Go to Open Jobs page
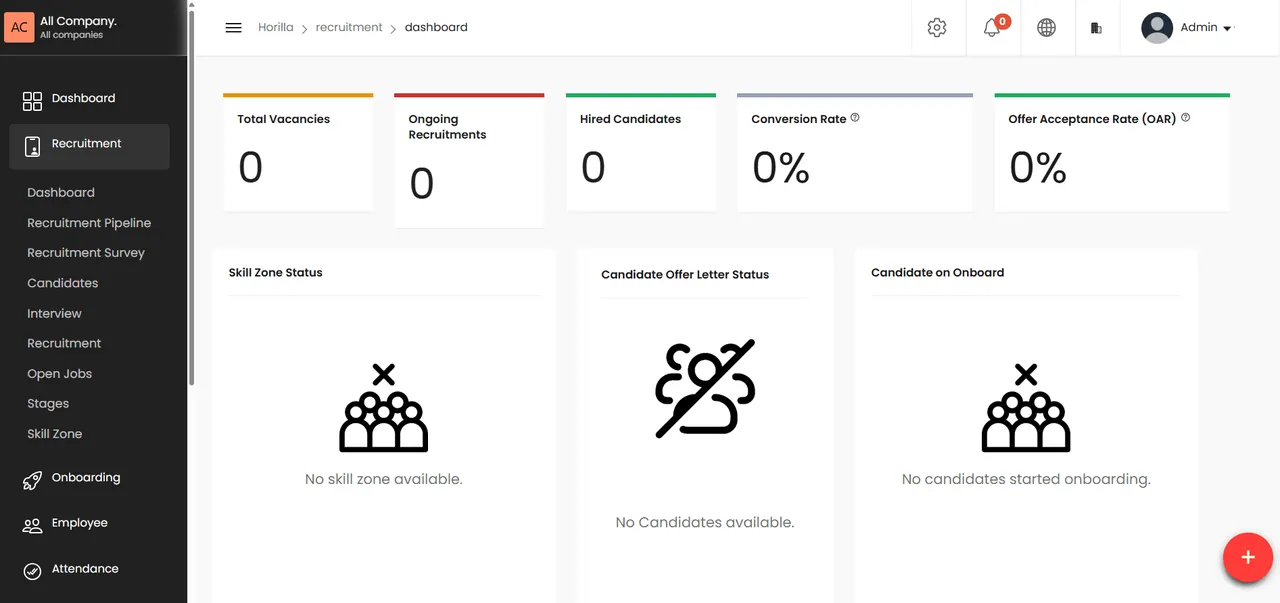 tap(59, 373)
